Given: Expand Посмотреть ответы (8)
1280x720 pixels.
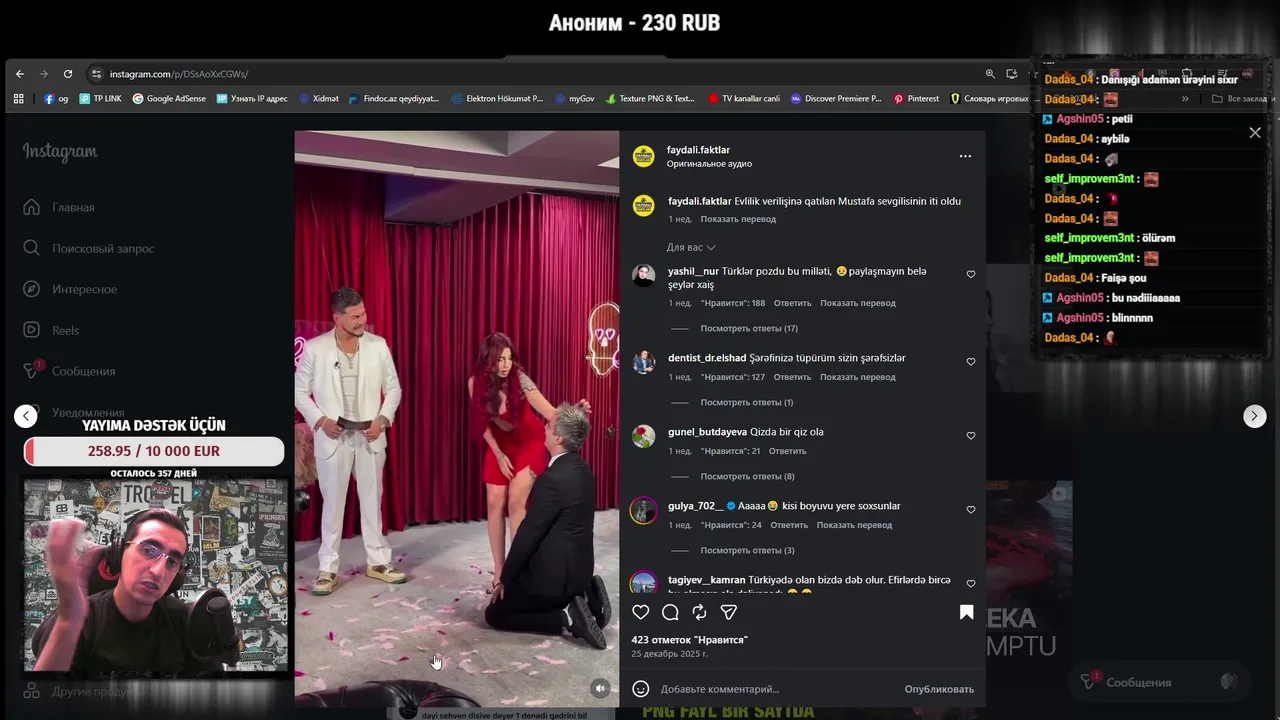Looking at the screenshot, I should [748, 476].
